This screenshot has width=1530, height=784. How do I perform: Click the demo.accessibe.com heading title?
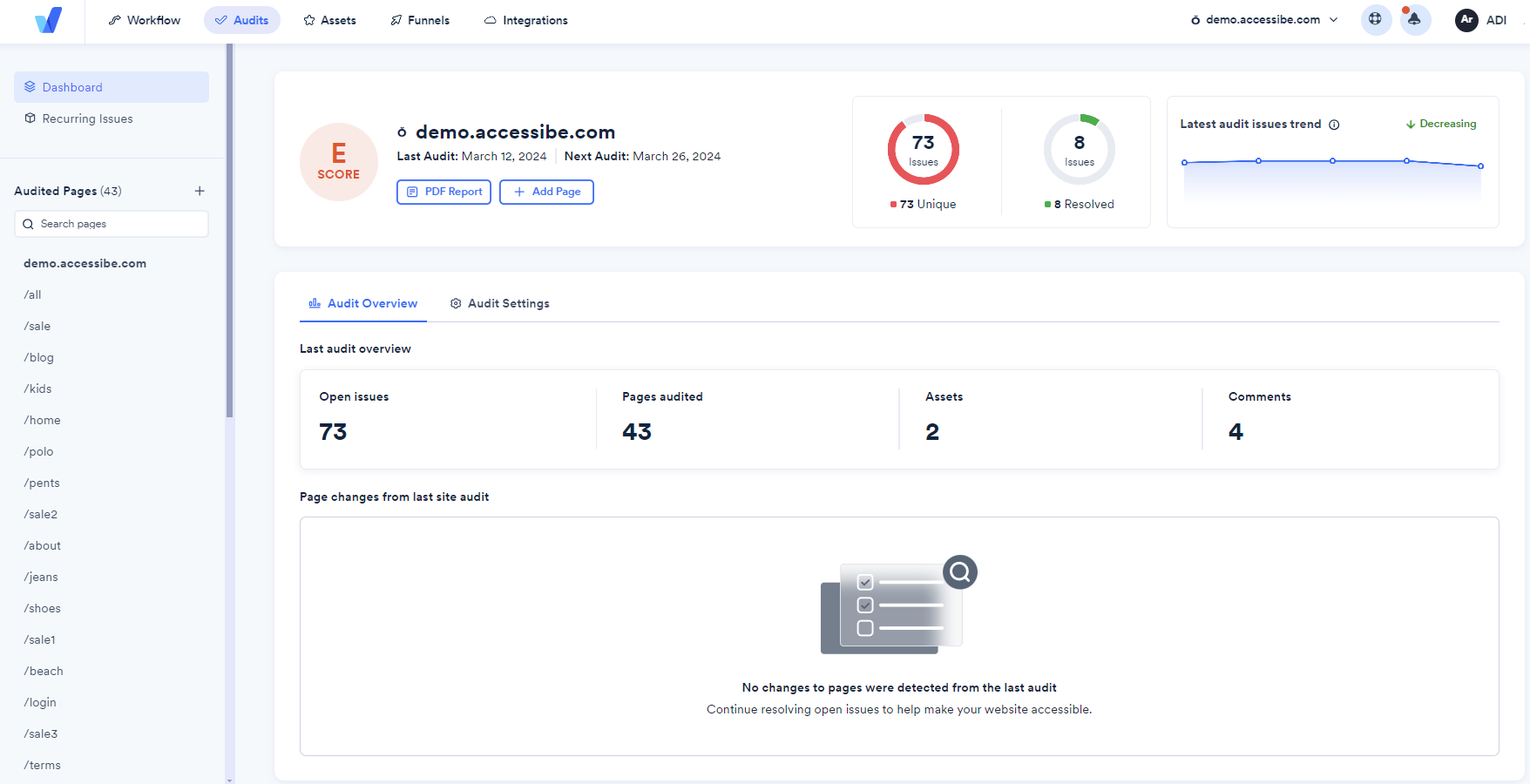(x=515, y=132)
